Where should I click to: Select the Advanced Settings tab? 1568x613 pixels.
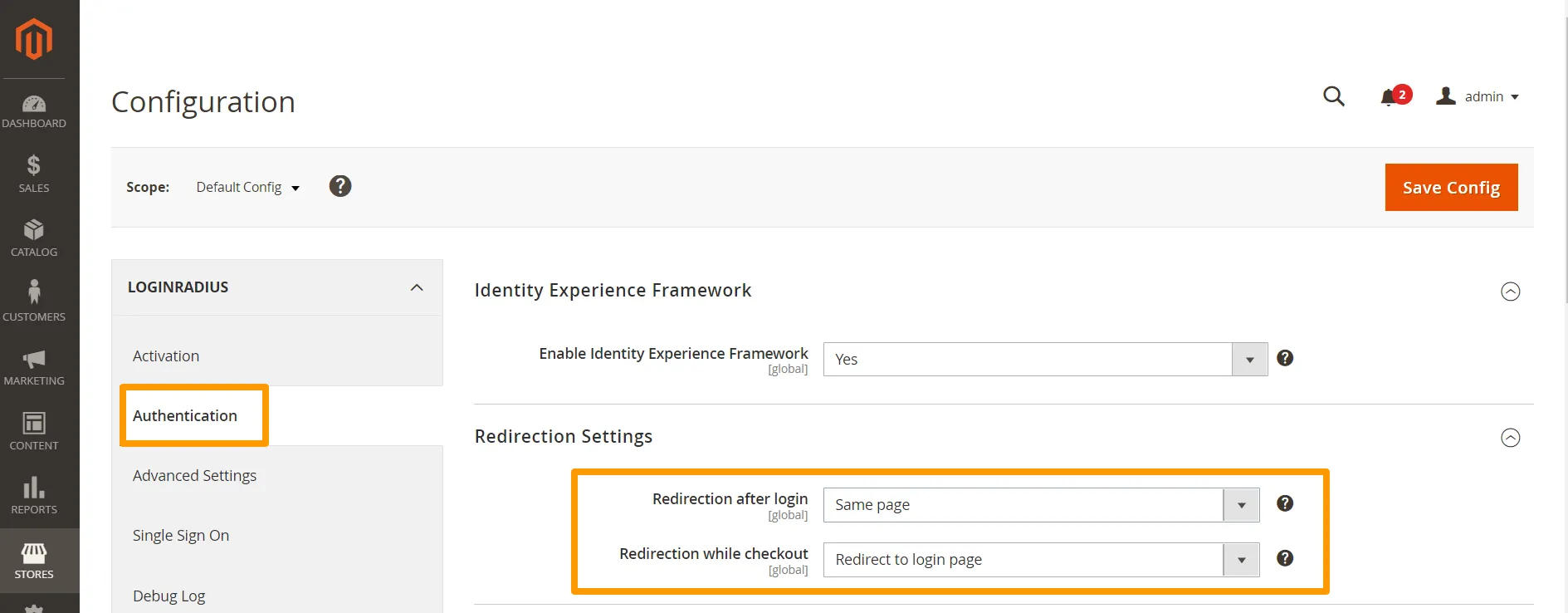point(194,476)
